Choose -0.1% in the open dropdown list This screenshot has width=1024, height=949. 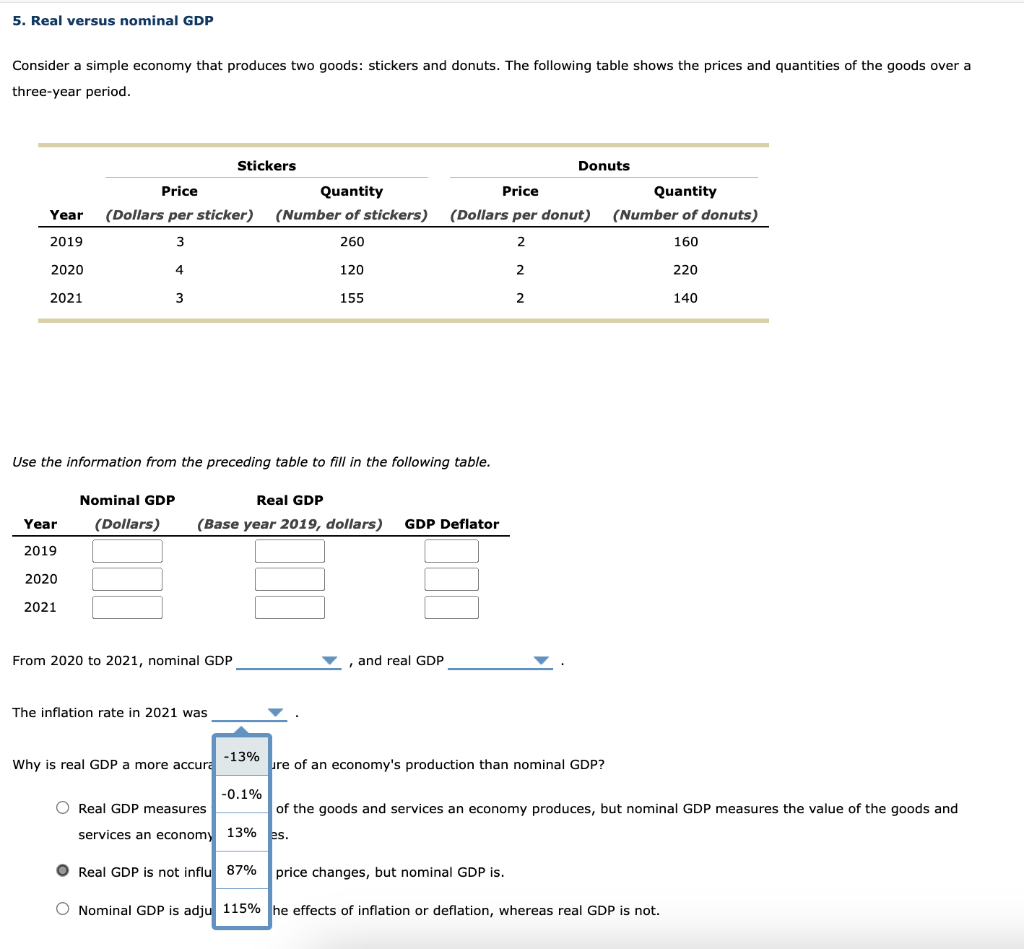coord(241,795)
